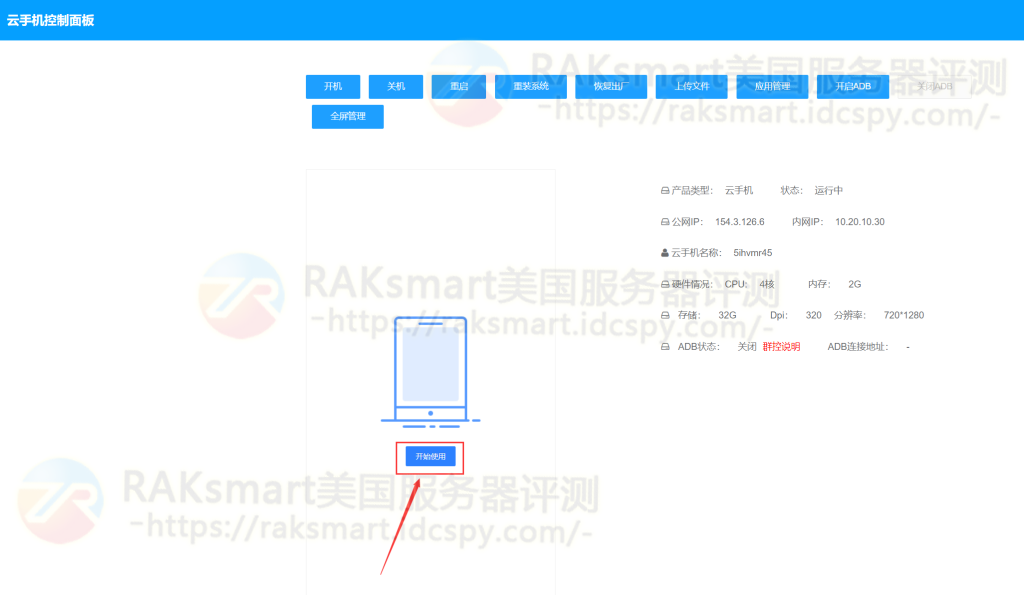Click the 云手机 product type value
This screenshot has height=595, width=1024.
click(739, 191)
